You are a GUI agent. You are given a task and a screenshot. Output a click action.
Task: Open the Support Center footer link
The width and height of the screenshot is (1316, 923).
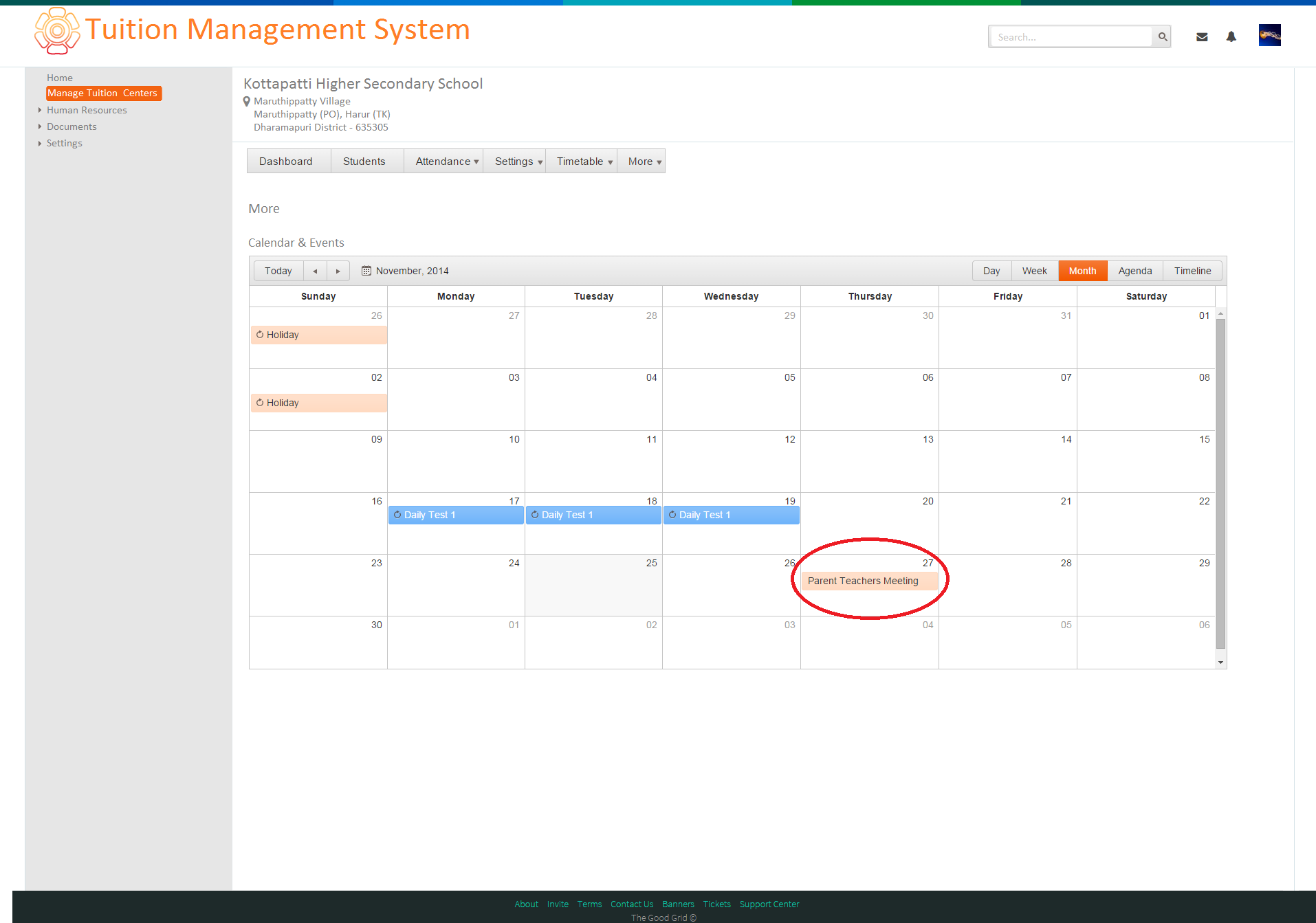[769, 904]
